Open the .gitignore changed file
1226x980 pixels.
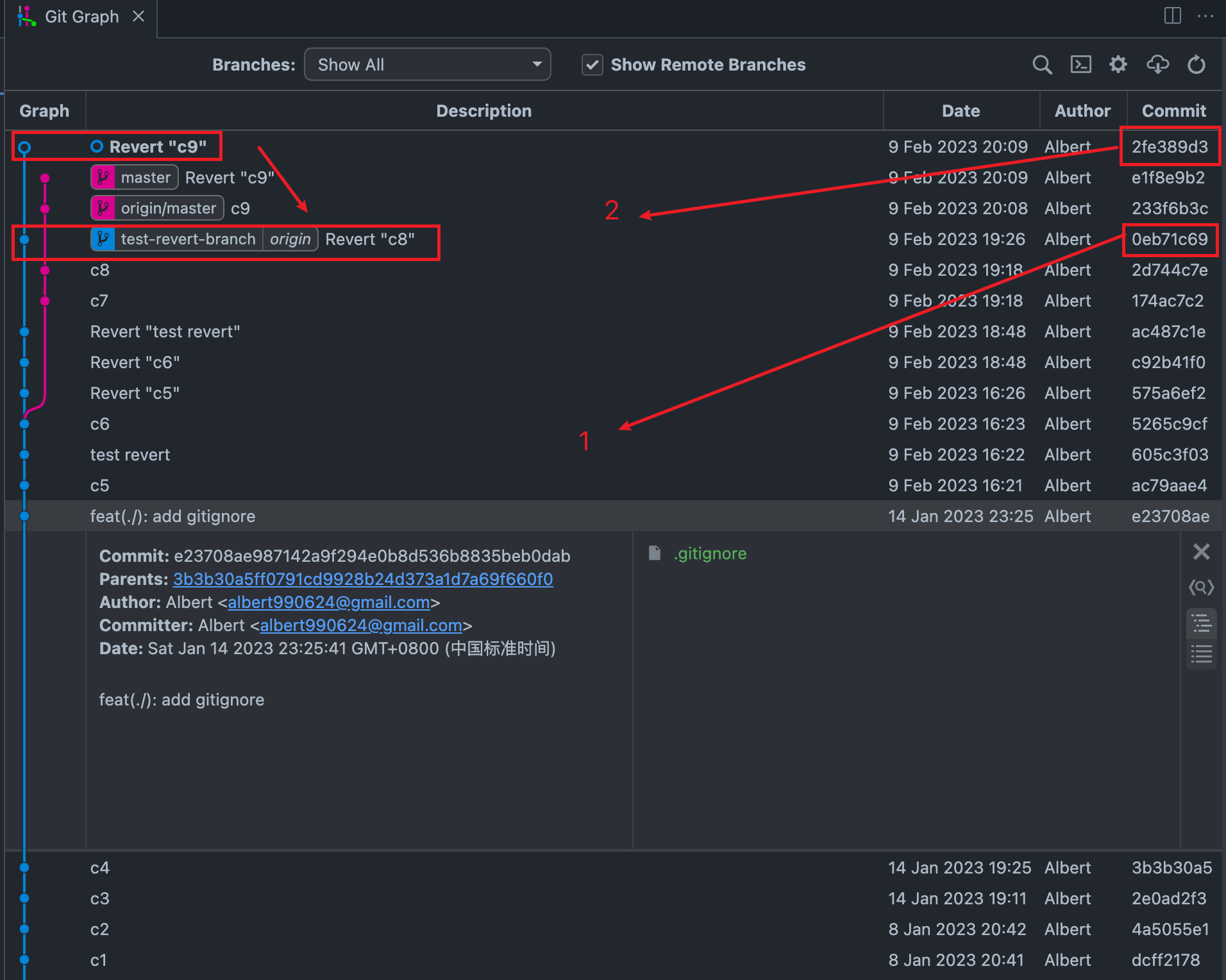point(710,553)
